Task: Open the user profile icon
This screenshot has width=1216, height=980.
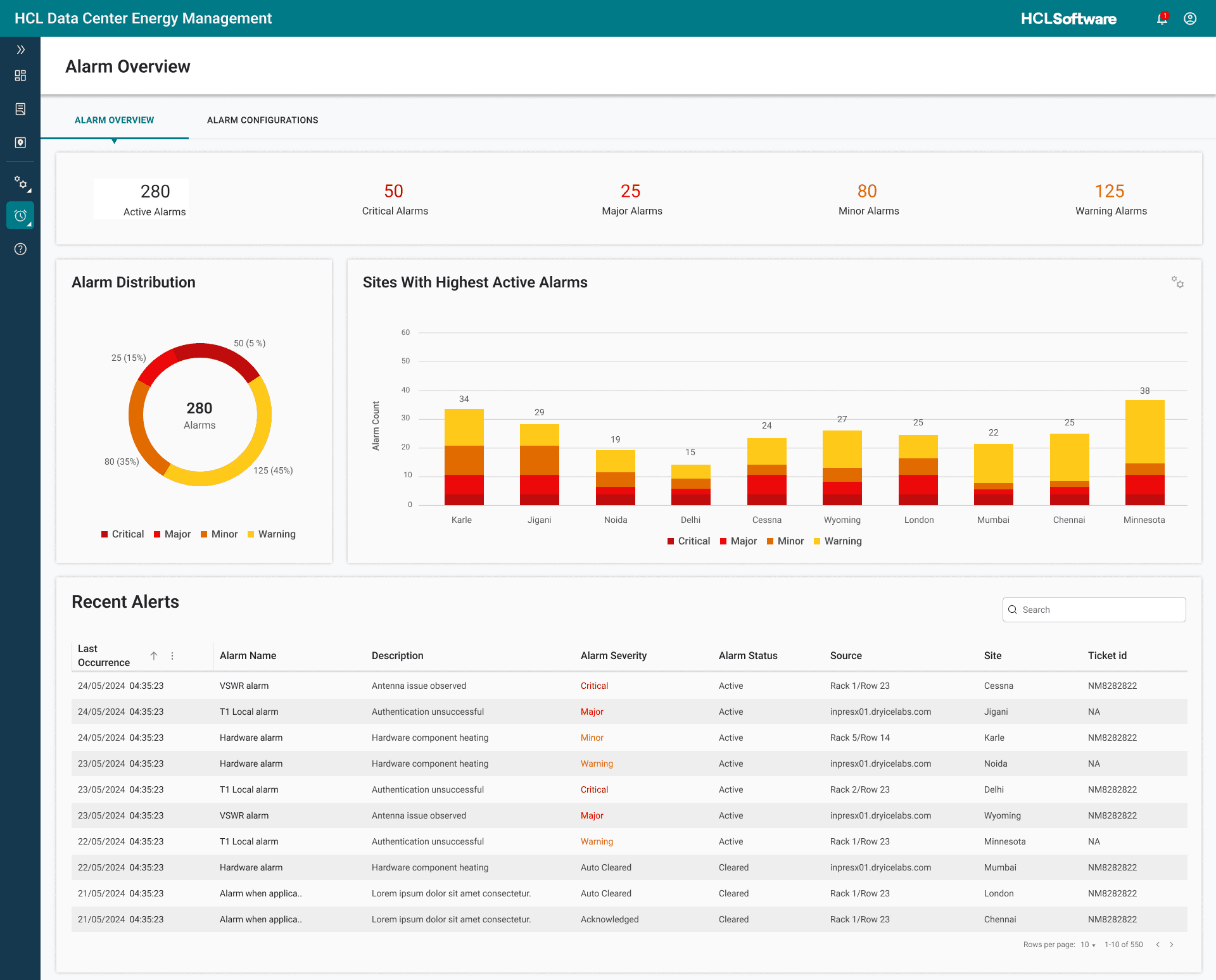Action: click(1190, 18)
